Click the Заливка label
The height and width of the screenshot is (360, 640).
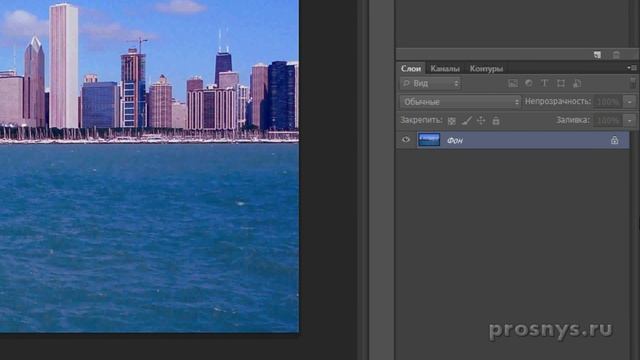coord(573,120)
